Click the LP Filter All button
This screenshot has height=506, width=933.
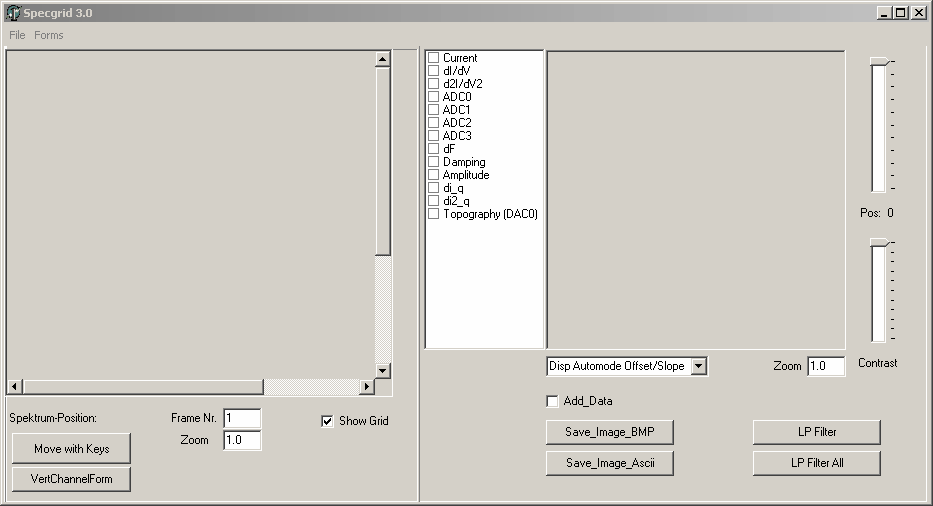(x=817, y=463)
